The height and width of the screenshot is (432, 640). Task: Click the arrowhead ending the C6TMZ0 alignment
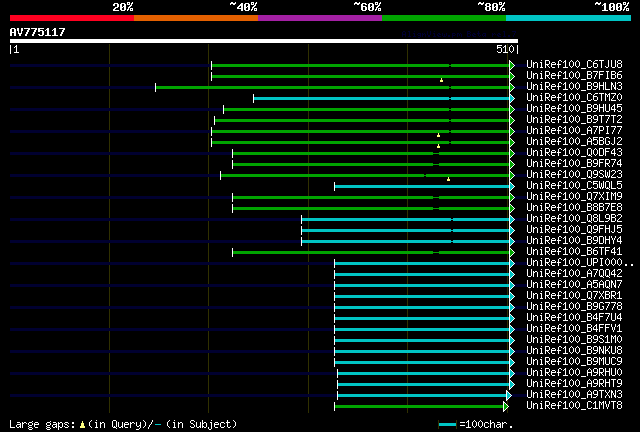point(512,98)
